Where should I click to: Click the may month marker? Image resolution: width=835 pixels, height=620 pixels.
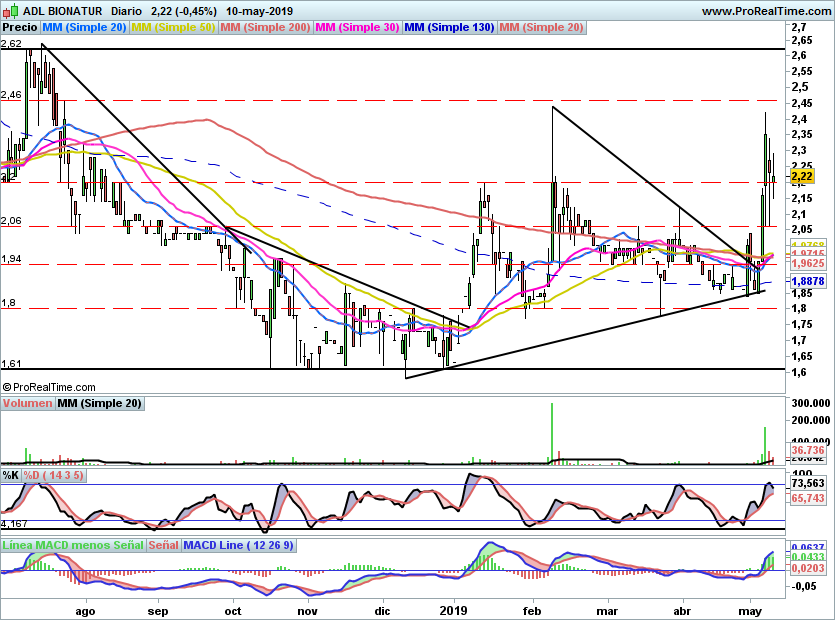750,611
